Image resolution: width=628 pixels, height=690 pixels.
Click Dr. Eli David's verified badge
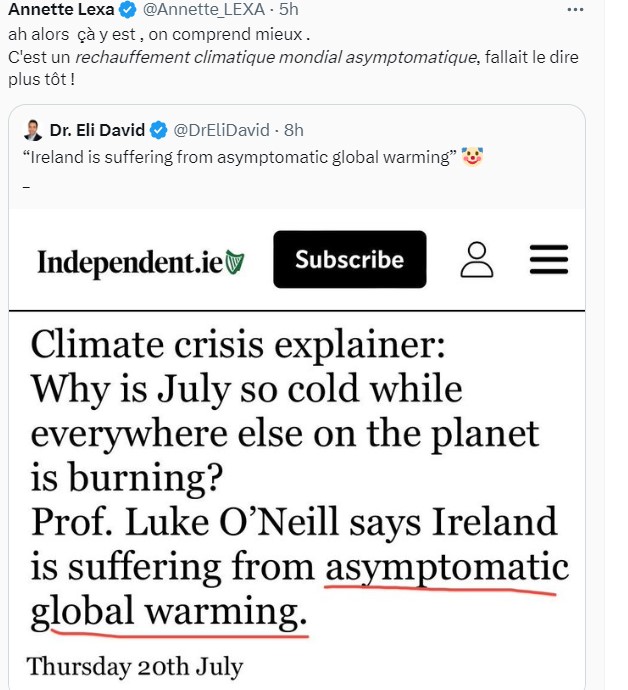pyautogui.click(x=160, y=130)
